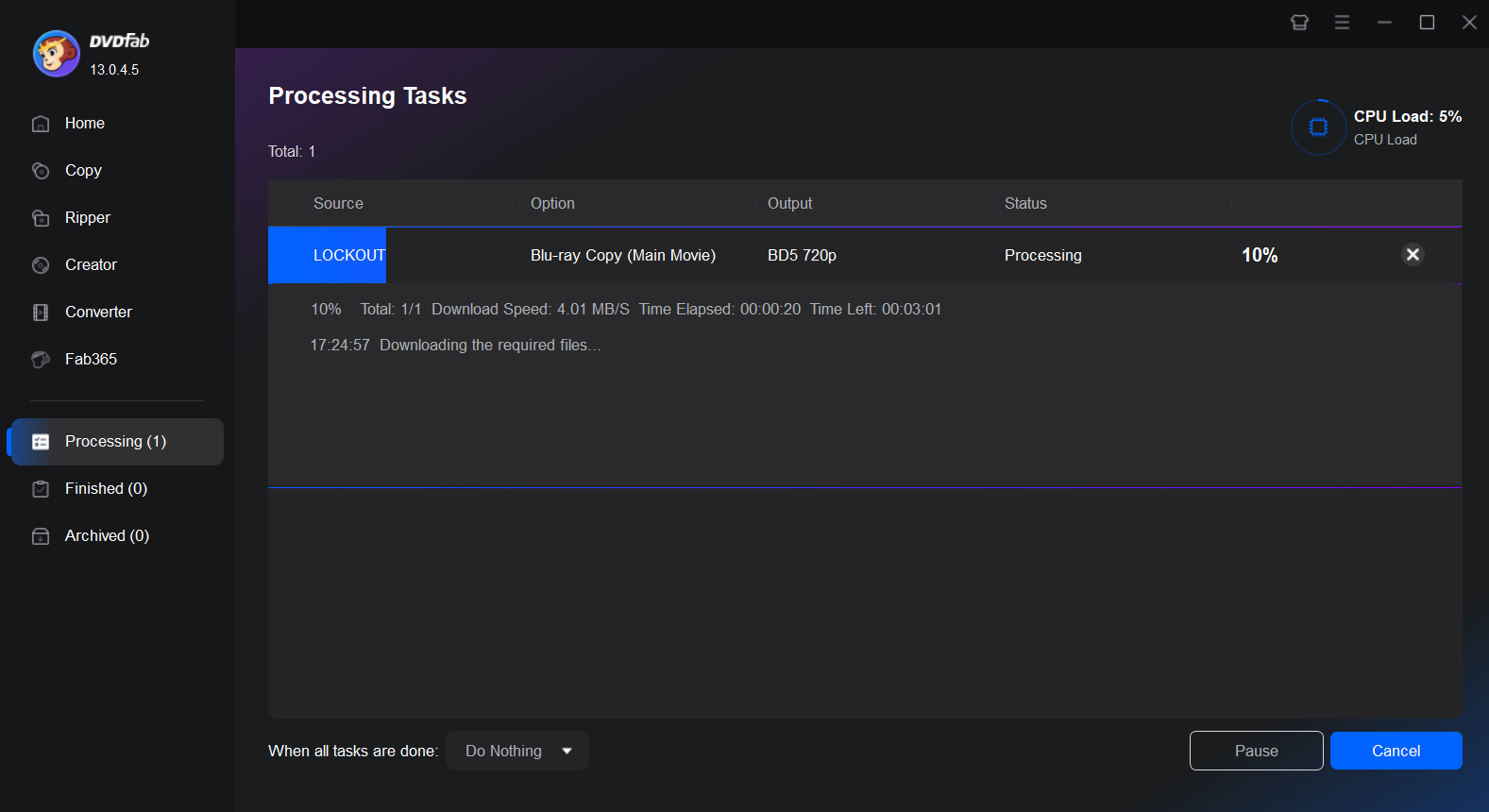Image resolution: width=1489 pixels, height=812 pixels.
Task: Open the Creator module icon
Action: [41, 265]
